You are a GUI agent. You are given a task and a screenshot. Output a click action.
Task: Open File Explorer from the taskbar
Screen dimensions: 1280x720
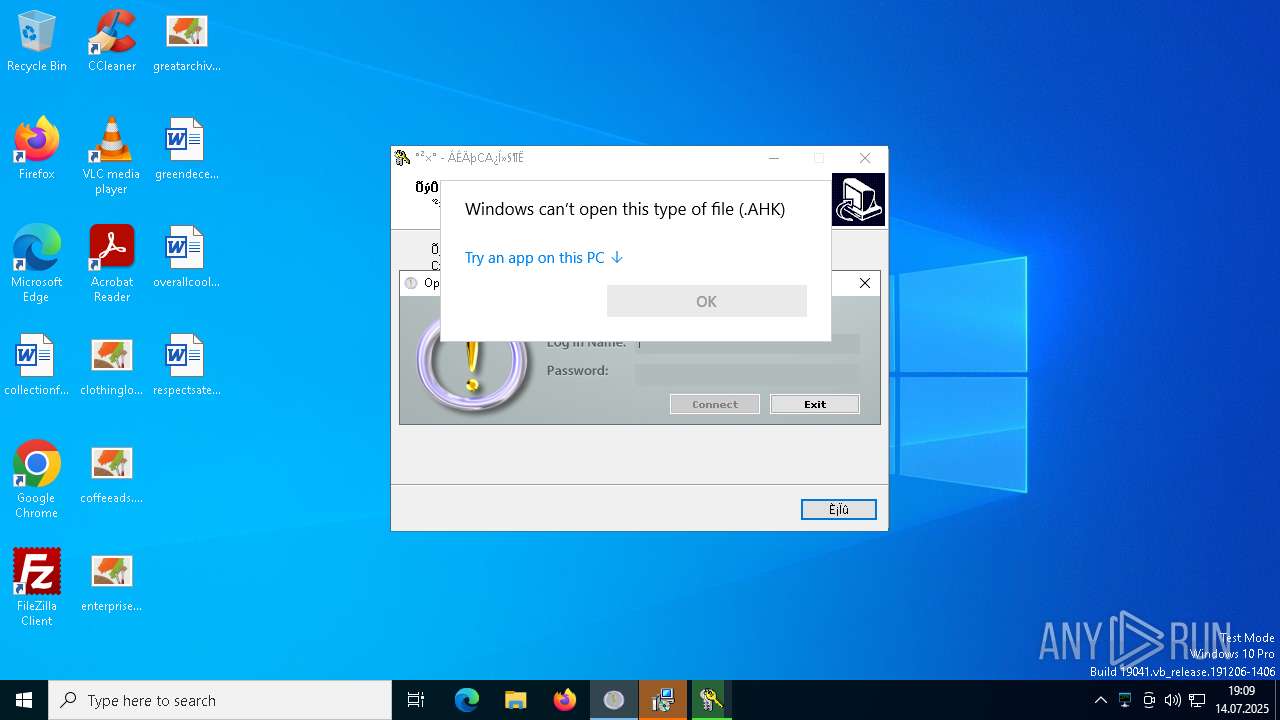coord(516,700)
